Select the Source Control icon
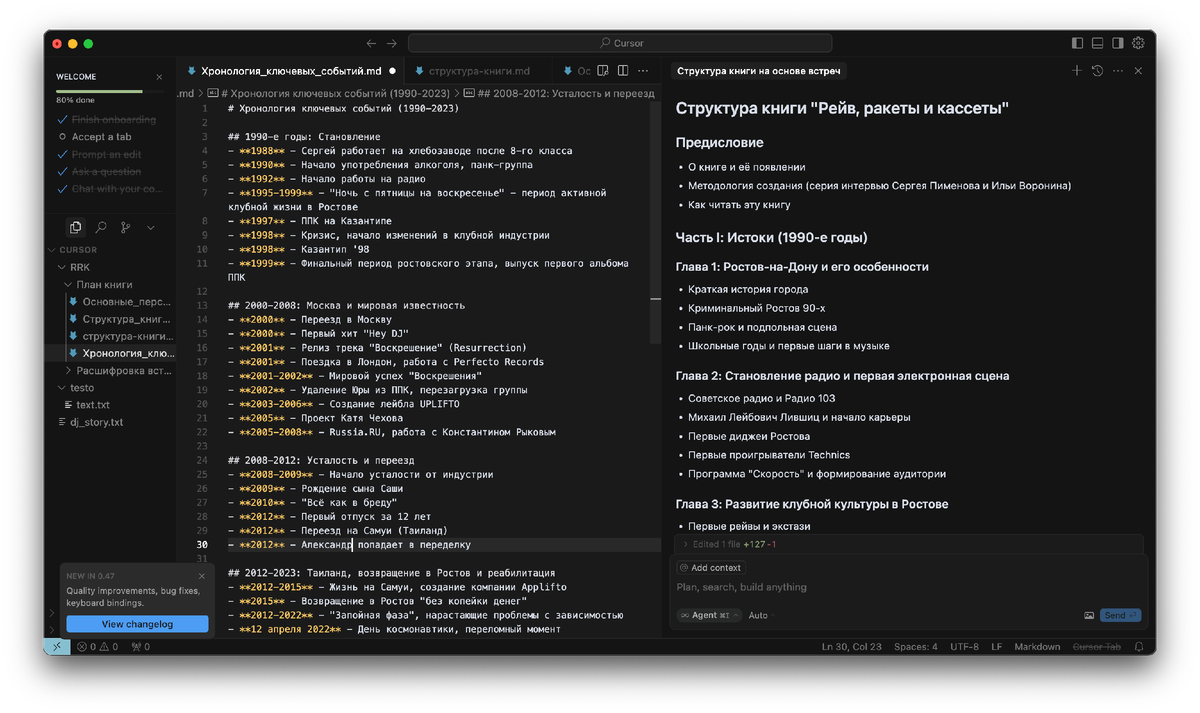This screenshot has width=1200, height=713. [x=124, y=227]
